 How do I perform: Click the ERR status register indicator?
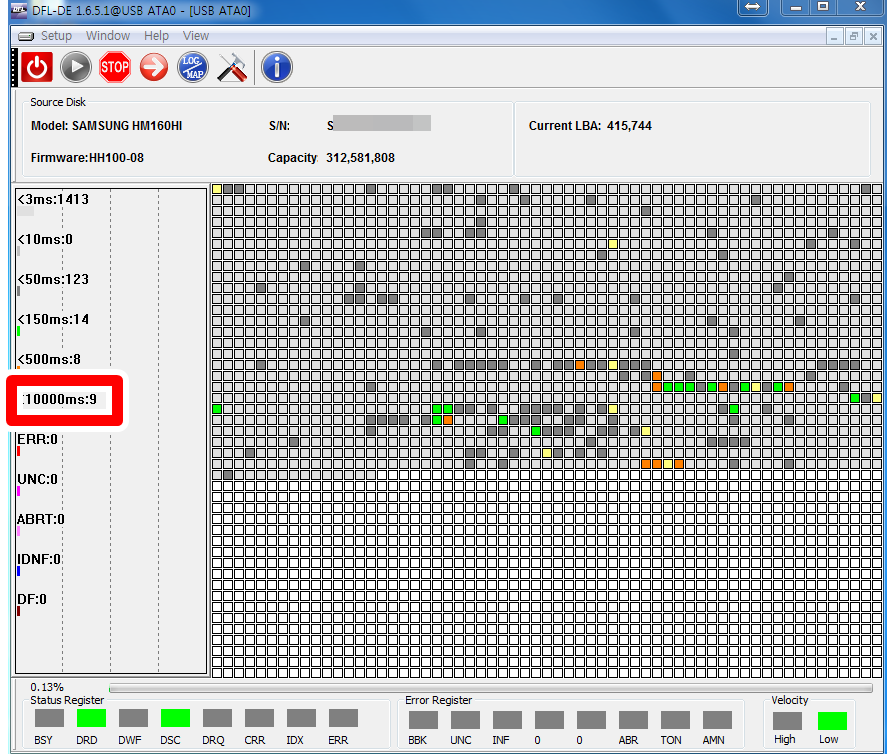click(343, 718)
